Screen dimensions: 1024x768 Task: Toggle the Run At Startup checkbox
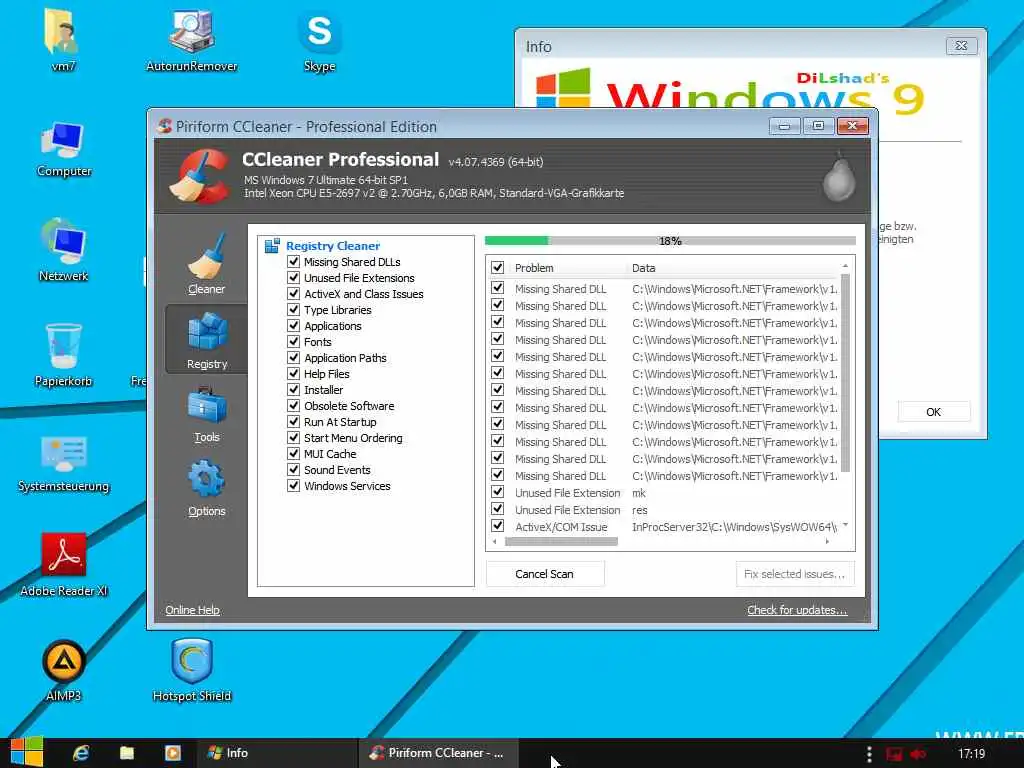(294, 421)
